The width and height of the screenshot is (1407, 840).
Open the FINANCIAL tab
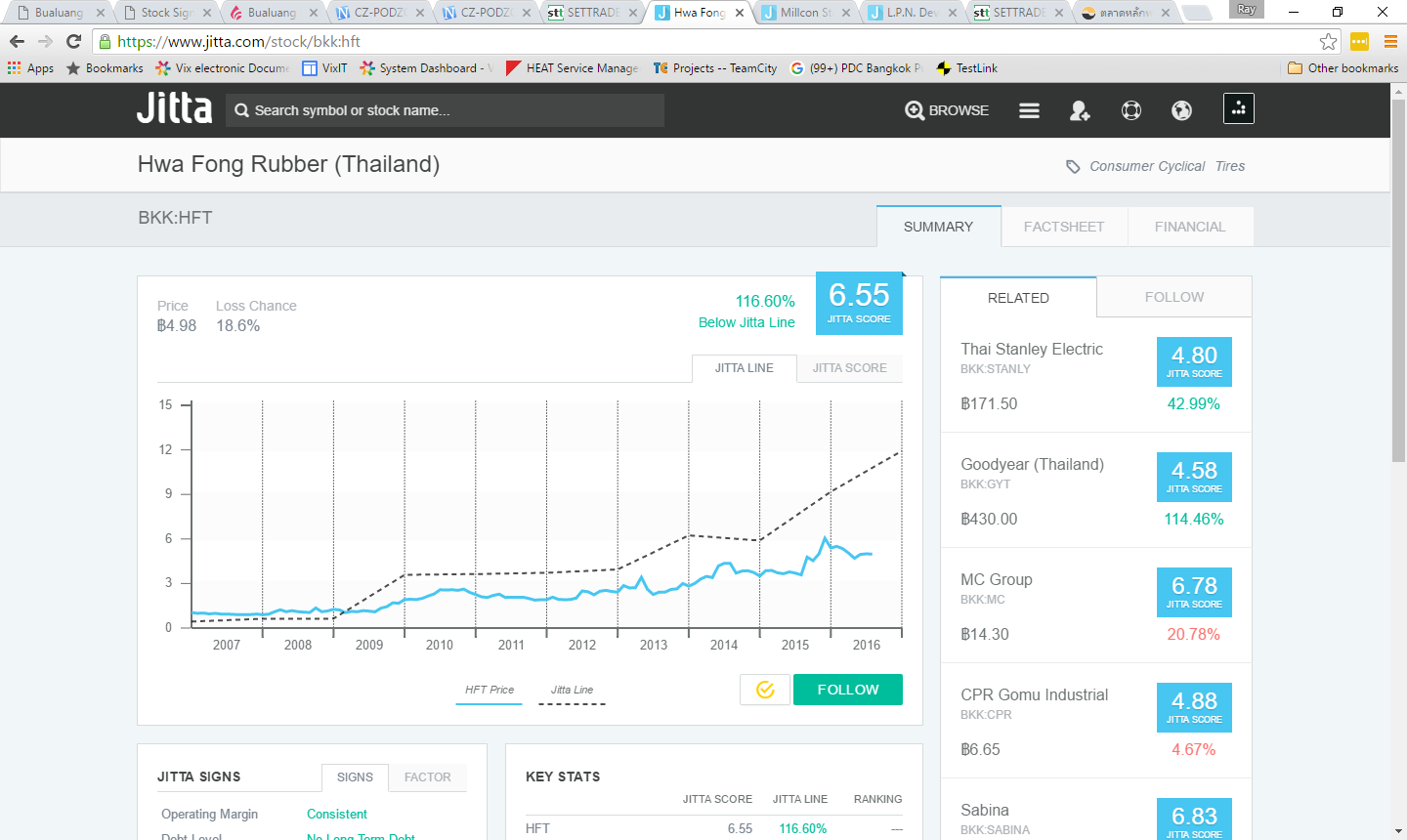pyautogui.click(x=1190, y=227)
